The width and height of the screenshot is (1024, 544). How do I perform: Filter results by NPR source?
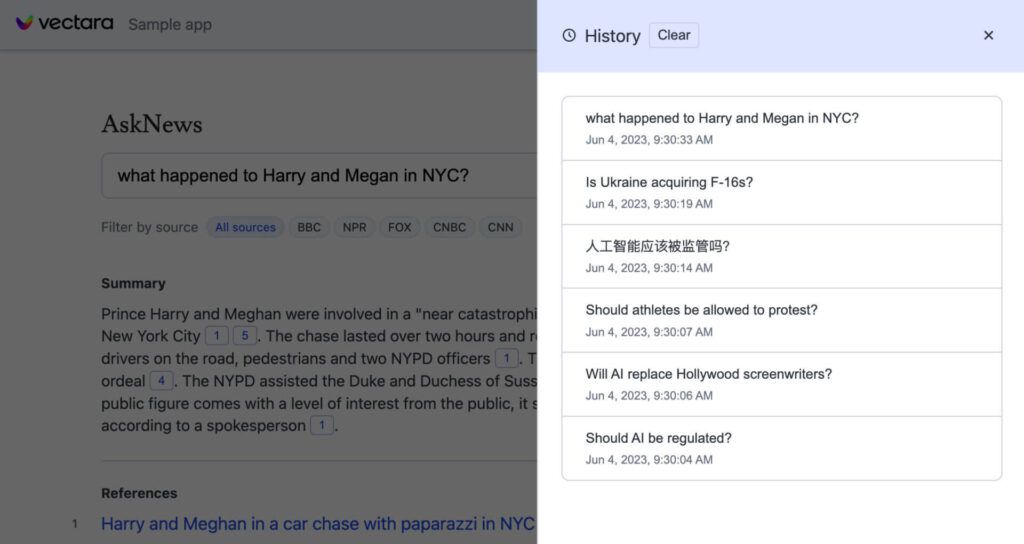click(x=354, y=227)
